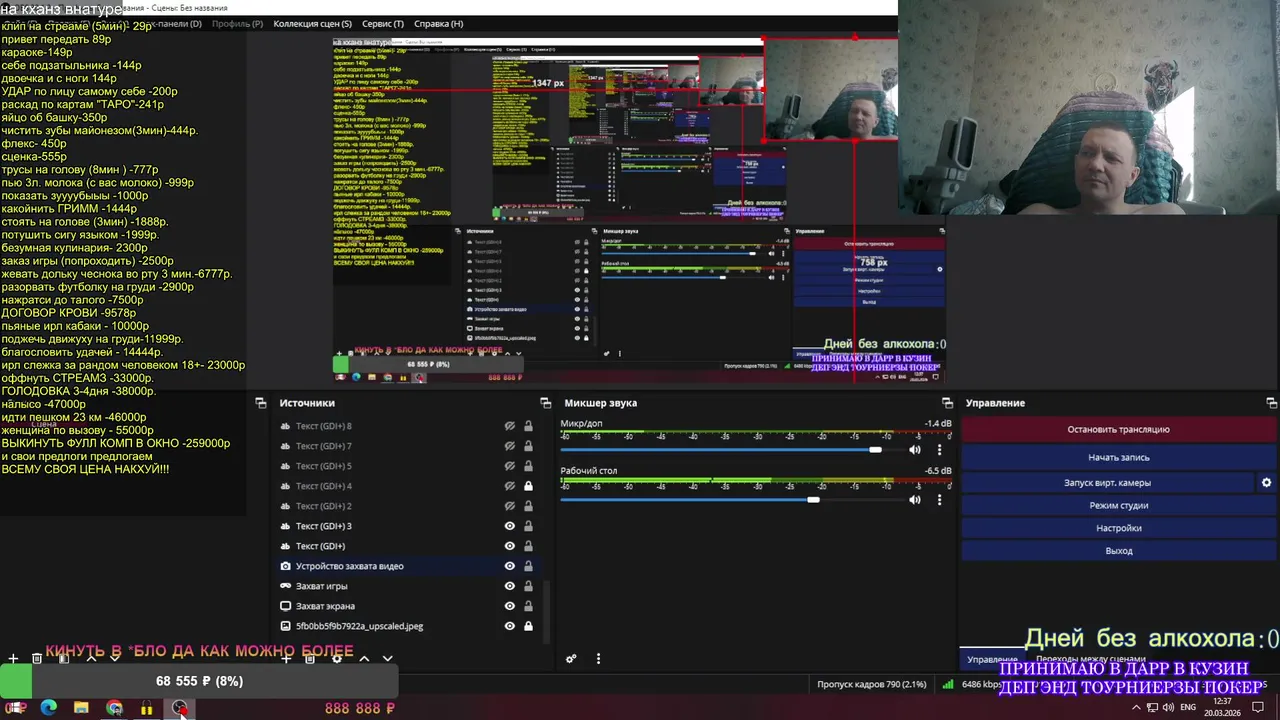Image resolution: width=1280 pixels, height=720 pixels.
Task: Open virtual camera settings gear icon
Action: coord(1266,482)
